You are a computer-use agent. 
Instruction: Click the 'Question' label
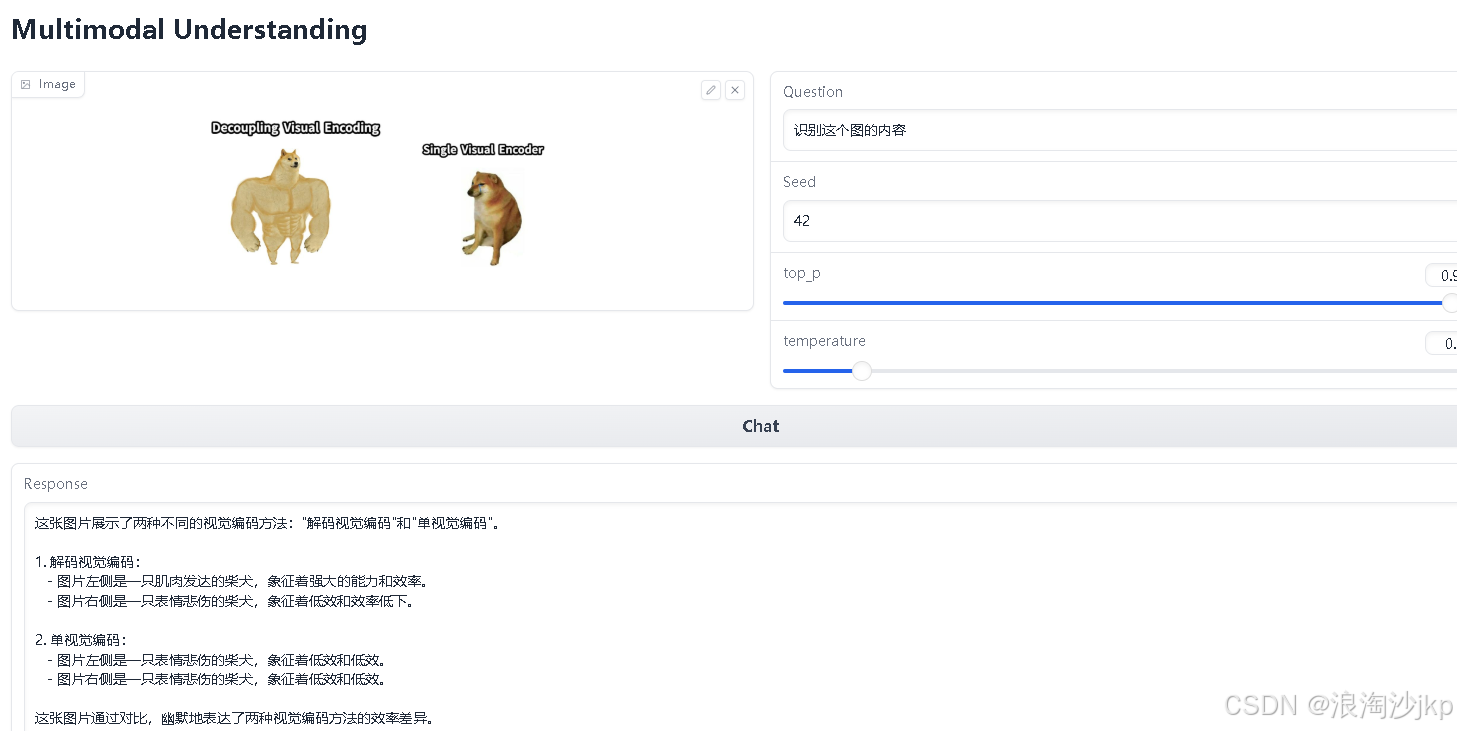pos(813,92)
